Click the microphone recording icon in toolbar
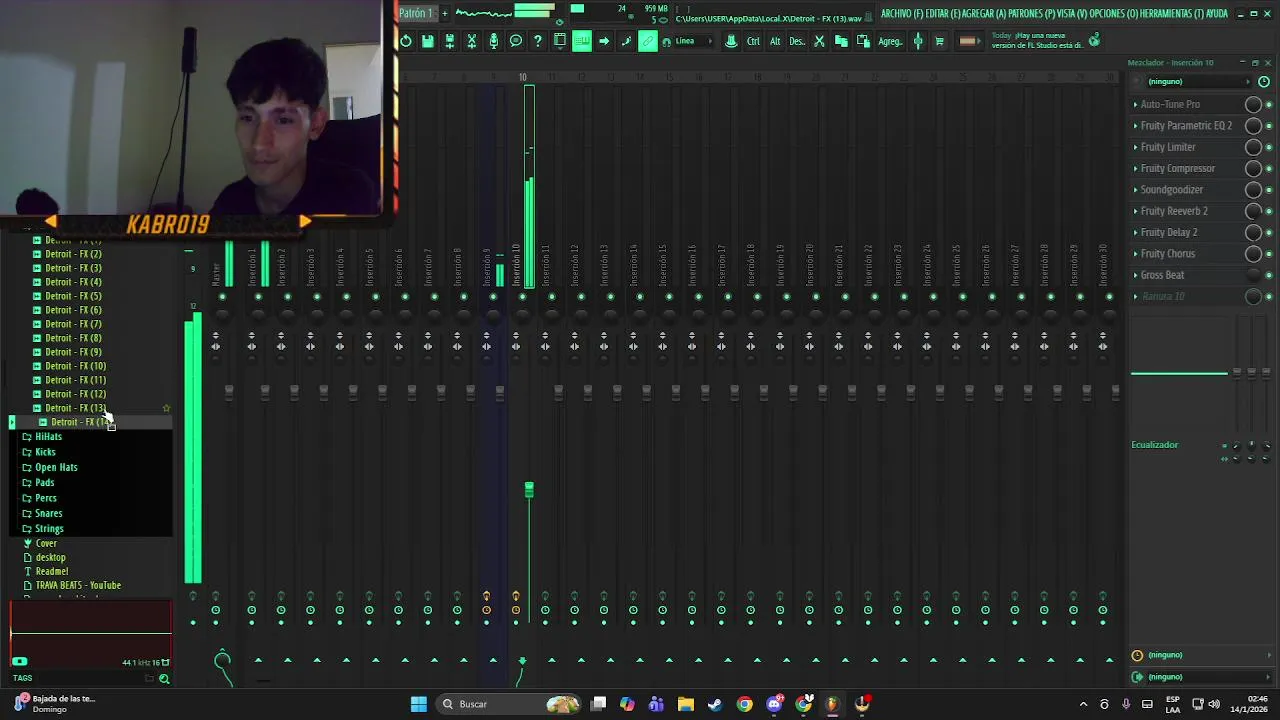 (494, 41)
